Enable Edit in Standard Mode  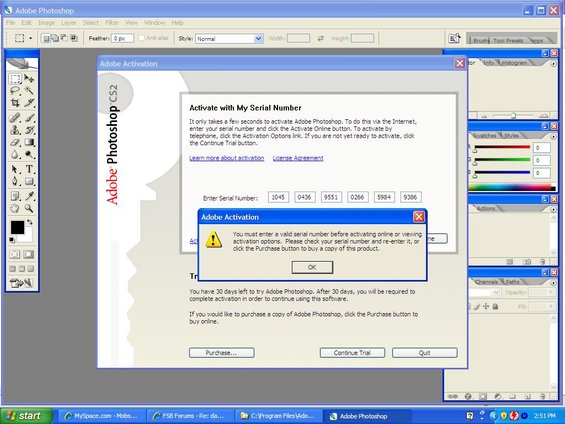[x=15, y=254]
